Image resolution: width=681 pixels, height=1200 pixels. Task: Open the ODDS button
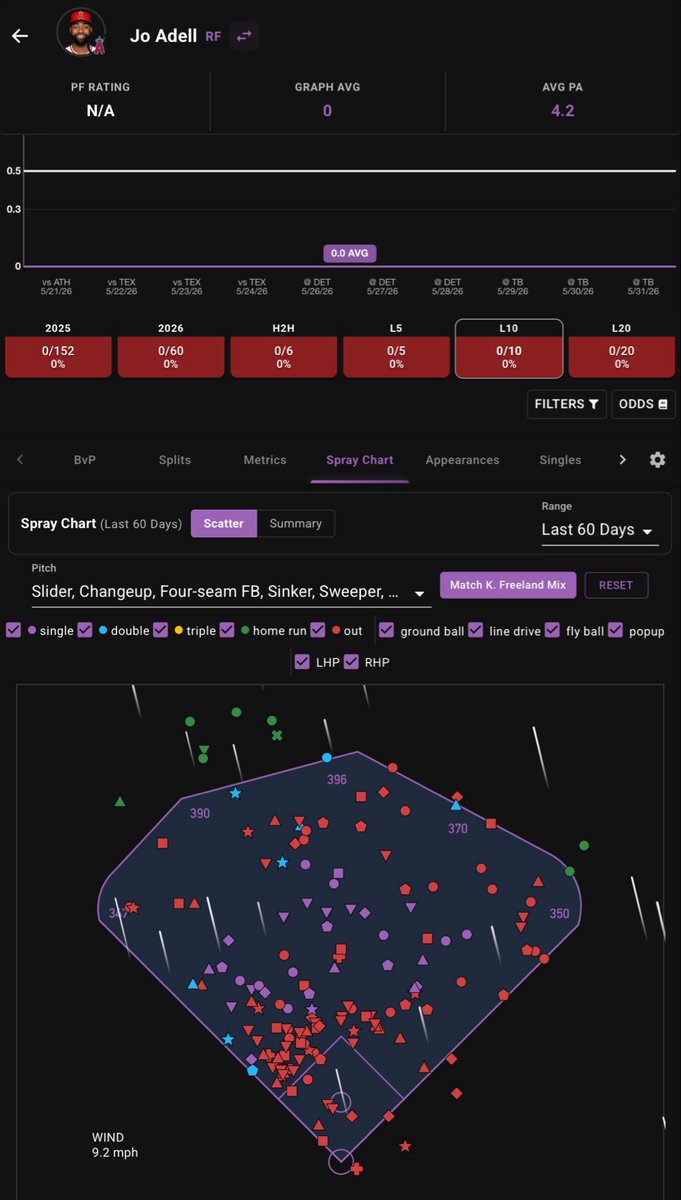643,404
